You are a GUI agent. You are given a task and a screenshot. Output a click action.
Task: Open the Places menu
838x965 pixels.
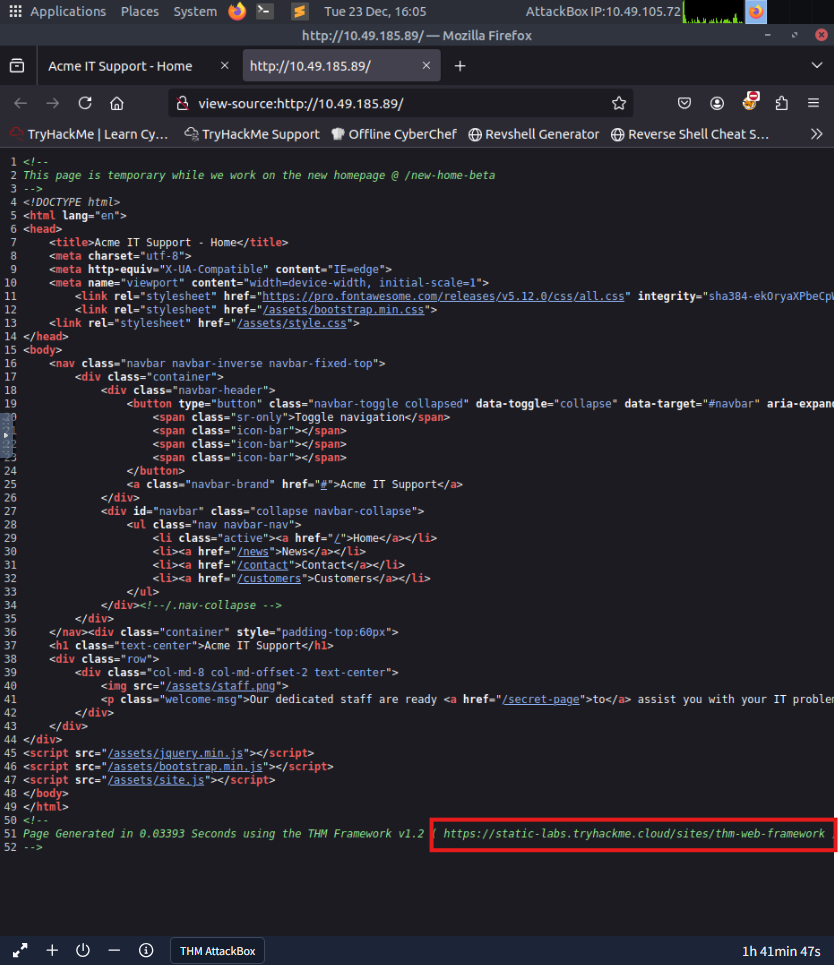[140, 11]
